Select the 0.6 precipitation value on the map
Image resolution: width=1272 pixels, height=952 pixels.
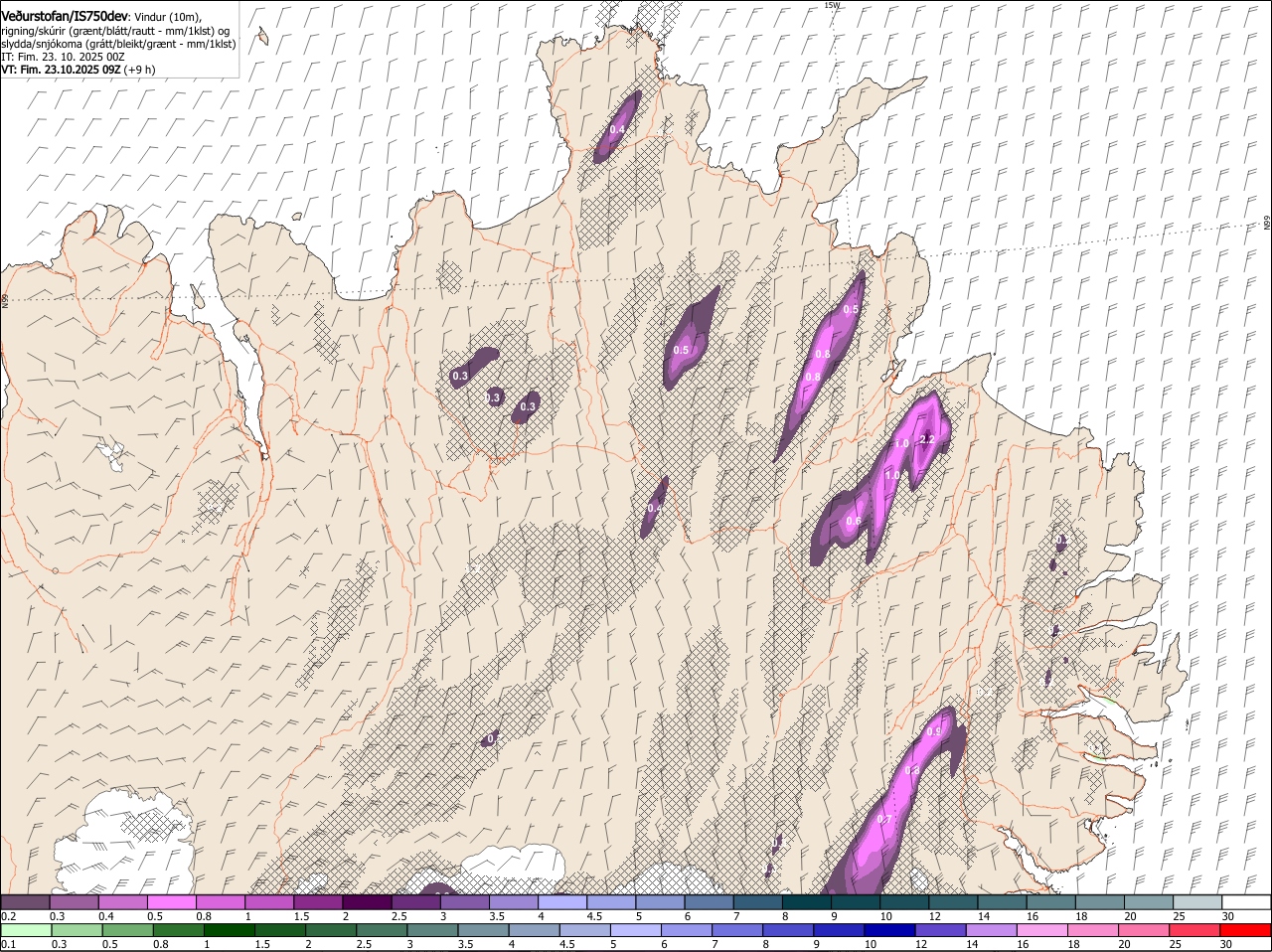coord(854,522)
